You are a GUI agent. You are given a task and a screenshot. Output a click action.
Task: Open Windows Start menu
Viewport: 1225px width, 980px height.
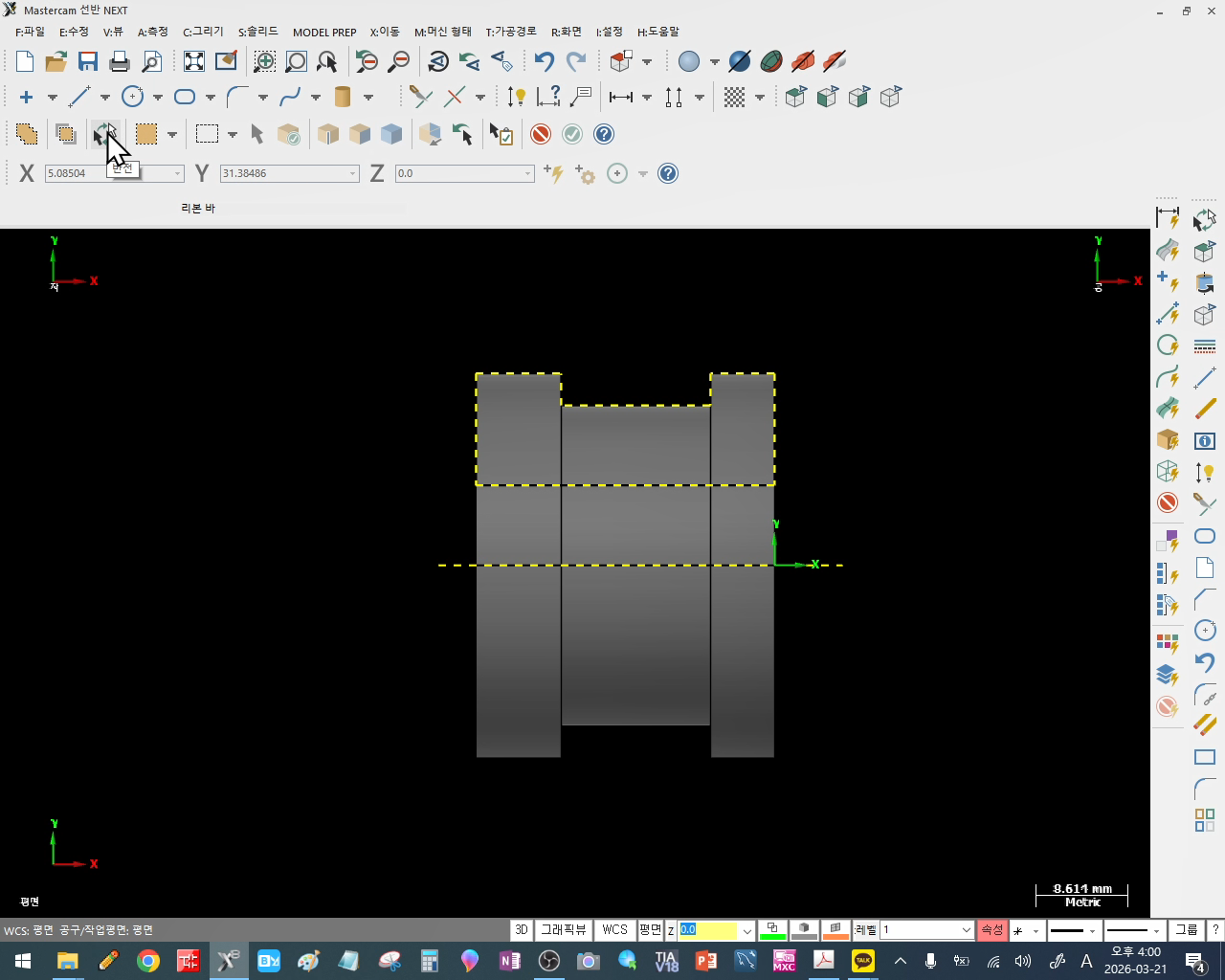23,961
